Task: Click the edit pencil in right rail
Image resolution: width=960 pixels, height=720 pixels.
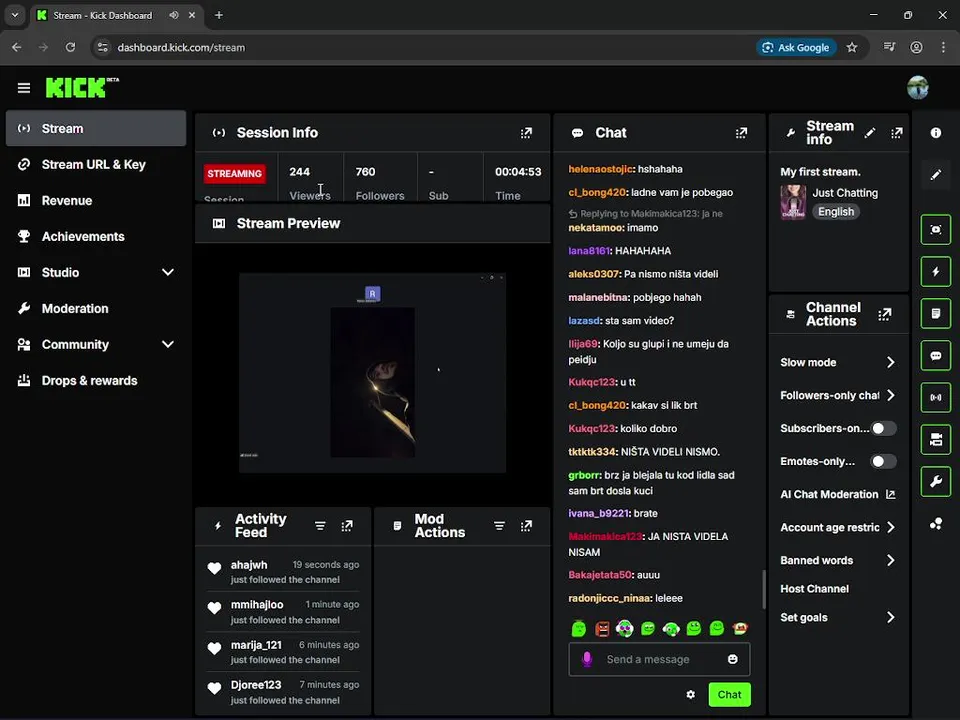Action: tap(936, 175)
